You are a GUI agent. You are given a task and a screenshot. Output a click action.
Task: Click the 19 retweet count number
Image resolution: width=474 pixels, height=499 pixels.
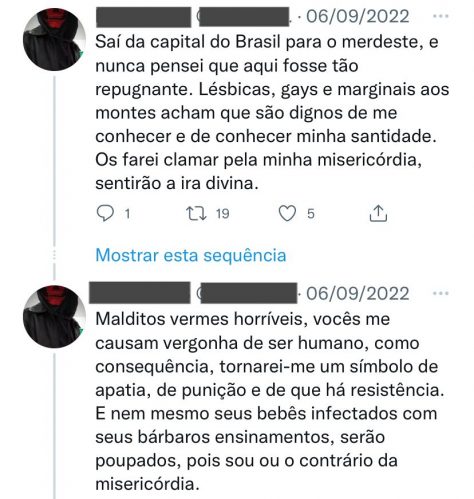click(x=222, y=214)
